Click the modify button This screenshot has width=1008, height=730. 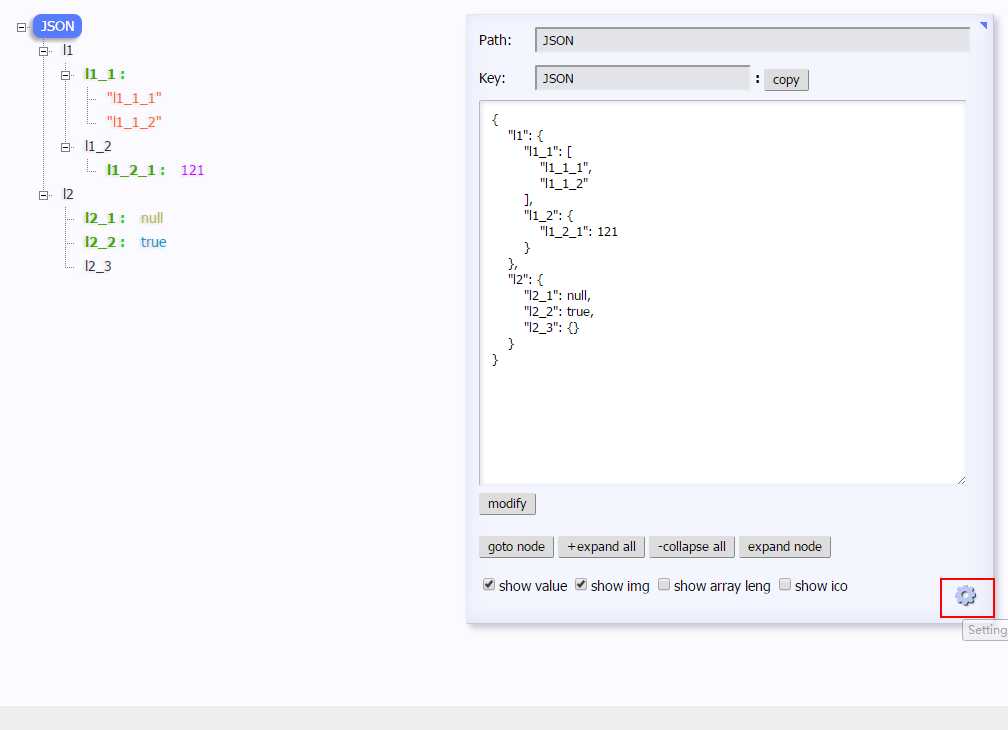507,503
